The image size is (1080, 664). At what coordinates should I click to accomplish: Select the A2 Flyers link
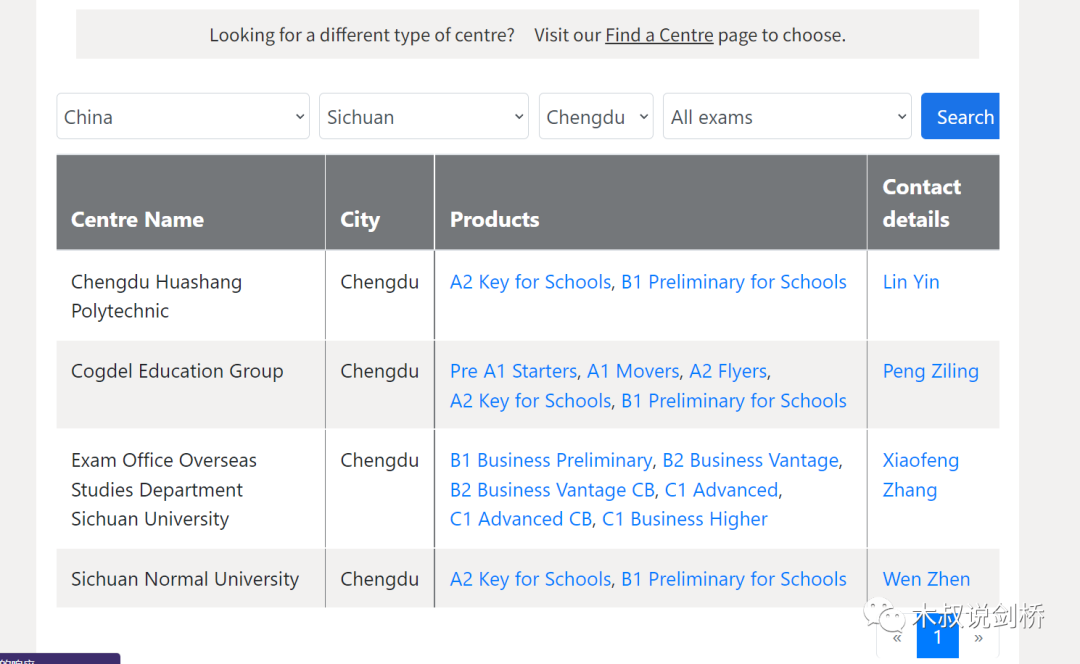pos(728,371)
